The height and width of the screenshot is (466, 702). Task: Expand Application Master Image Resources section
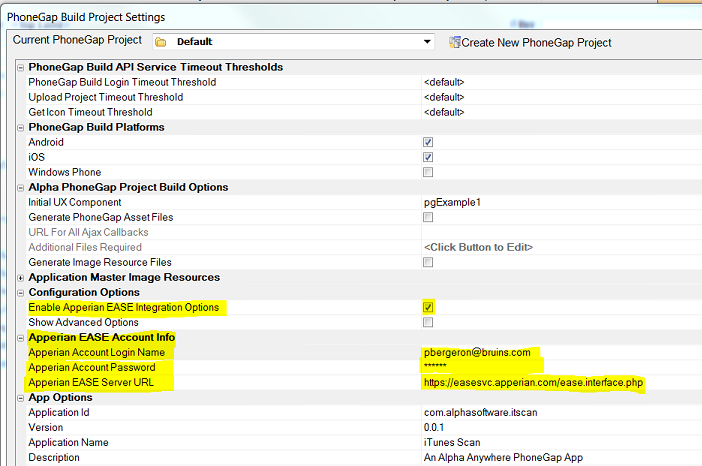point(21,278)
